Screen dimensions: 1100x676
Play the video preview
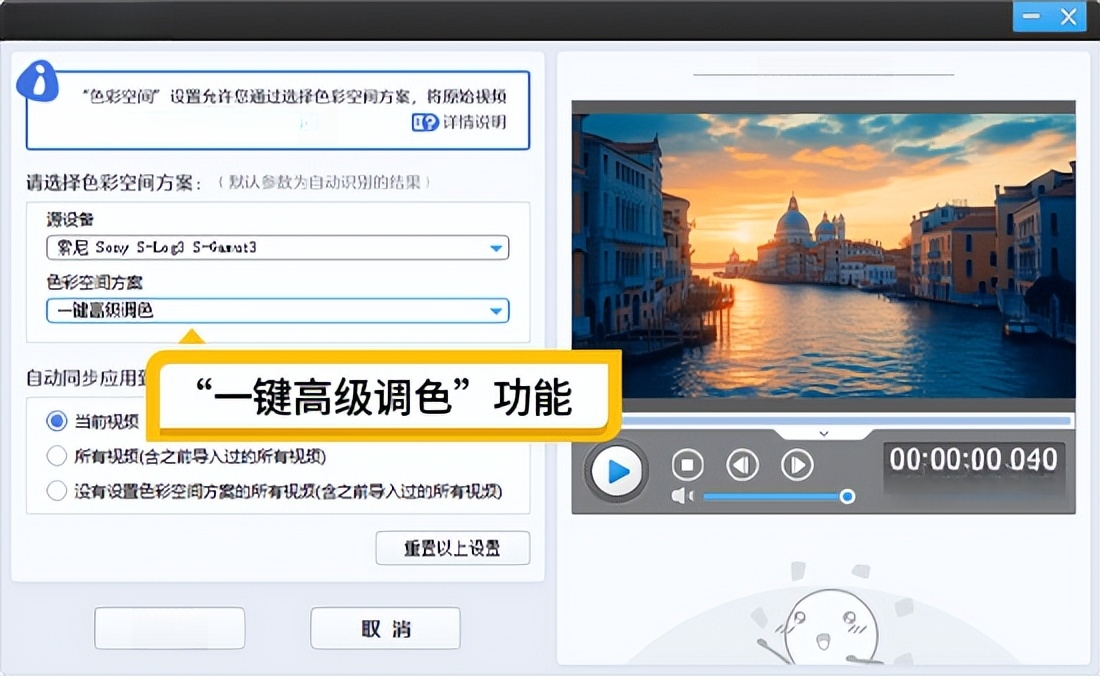(618, 469)
